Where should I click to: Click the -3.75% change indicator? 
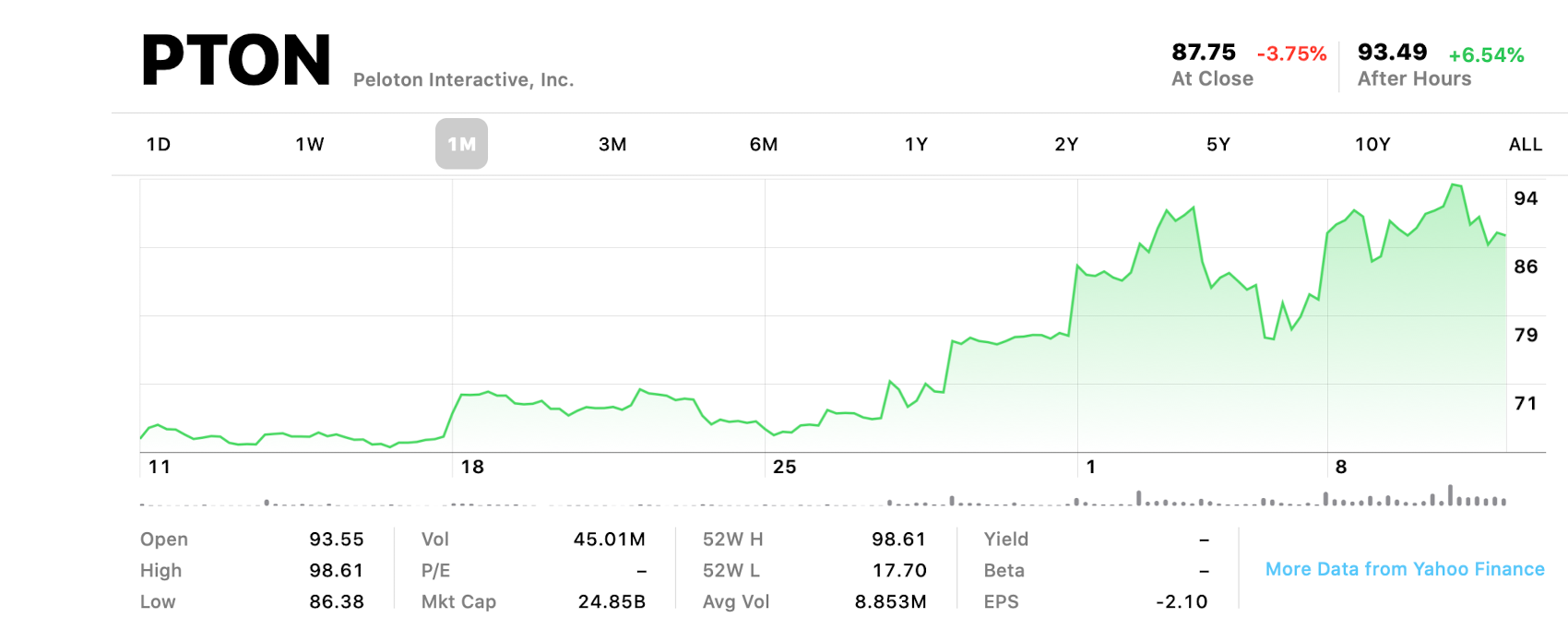tap(1291, 53)
